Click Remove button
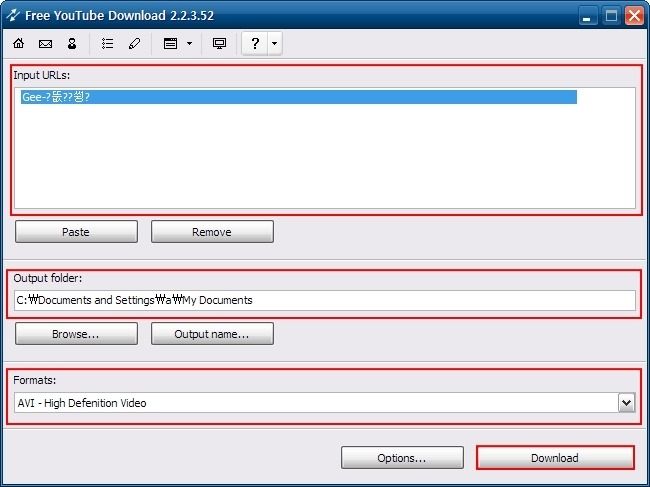650x487 pixels. 212,232
